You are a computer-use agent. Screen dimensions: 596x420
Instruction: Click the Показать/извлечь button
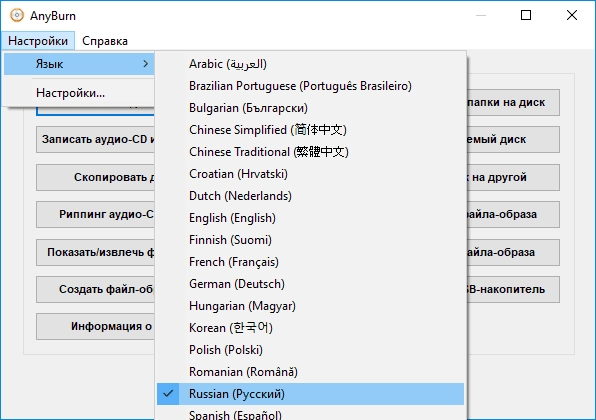click(95, 252)
